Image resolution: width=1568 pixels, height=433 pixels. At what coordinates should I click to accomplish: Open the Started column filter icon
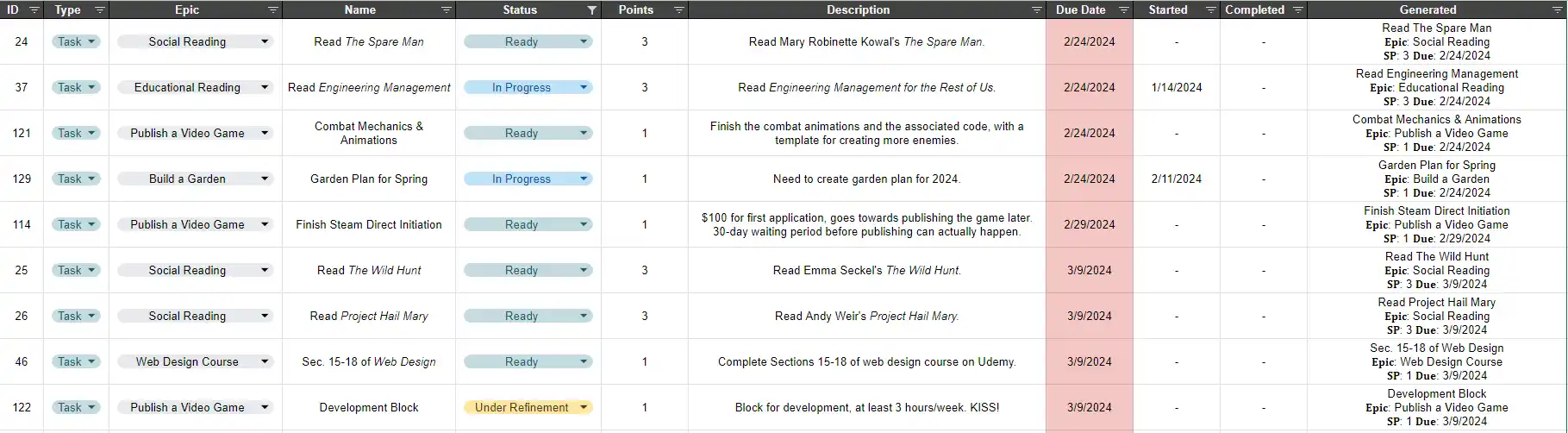tap(1210, 10)
